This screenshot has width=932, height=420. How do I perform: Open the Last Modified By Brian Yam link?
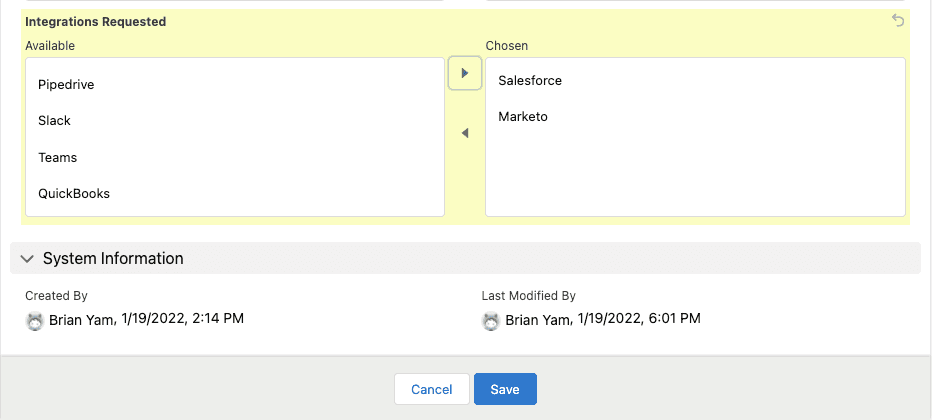[x=540, y=320]
